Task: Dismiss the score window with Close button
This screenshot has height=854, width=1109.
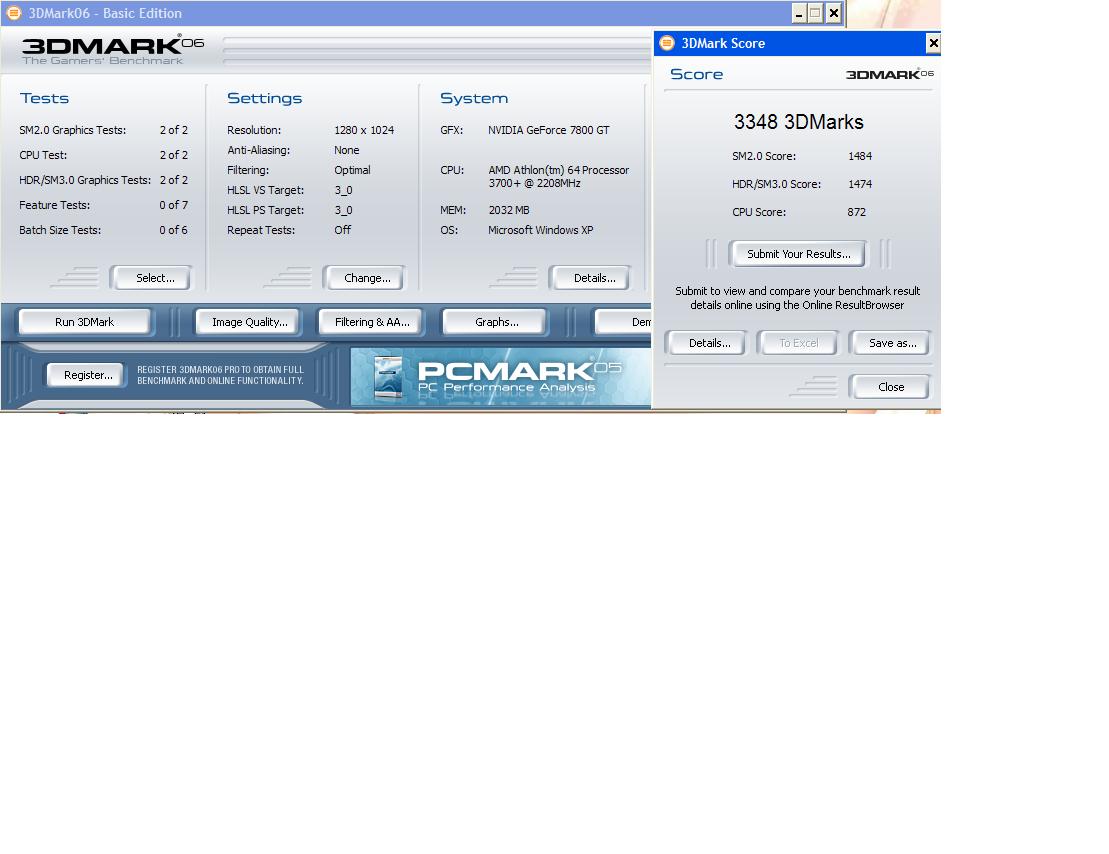Action: pyautogui.click(x=890, y=387)
